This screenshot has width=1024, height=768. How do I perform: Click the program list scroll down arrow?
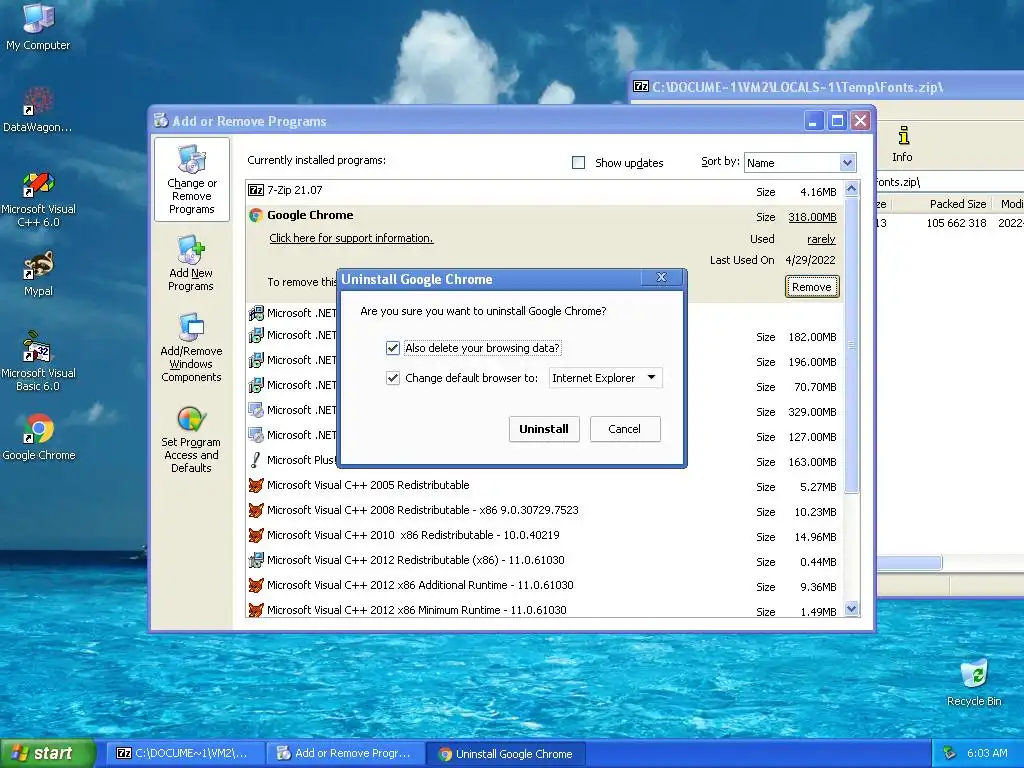852,609
